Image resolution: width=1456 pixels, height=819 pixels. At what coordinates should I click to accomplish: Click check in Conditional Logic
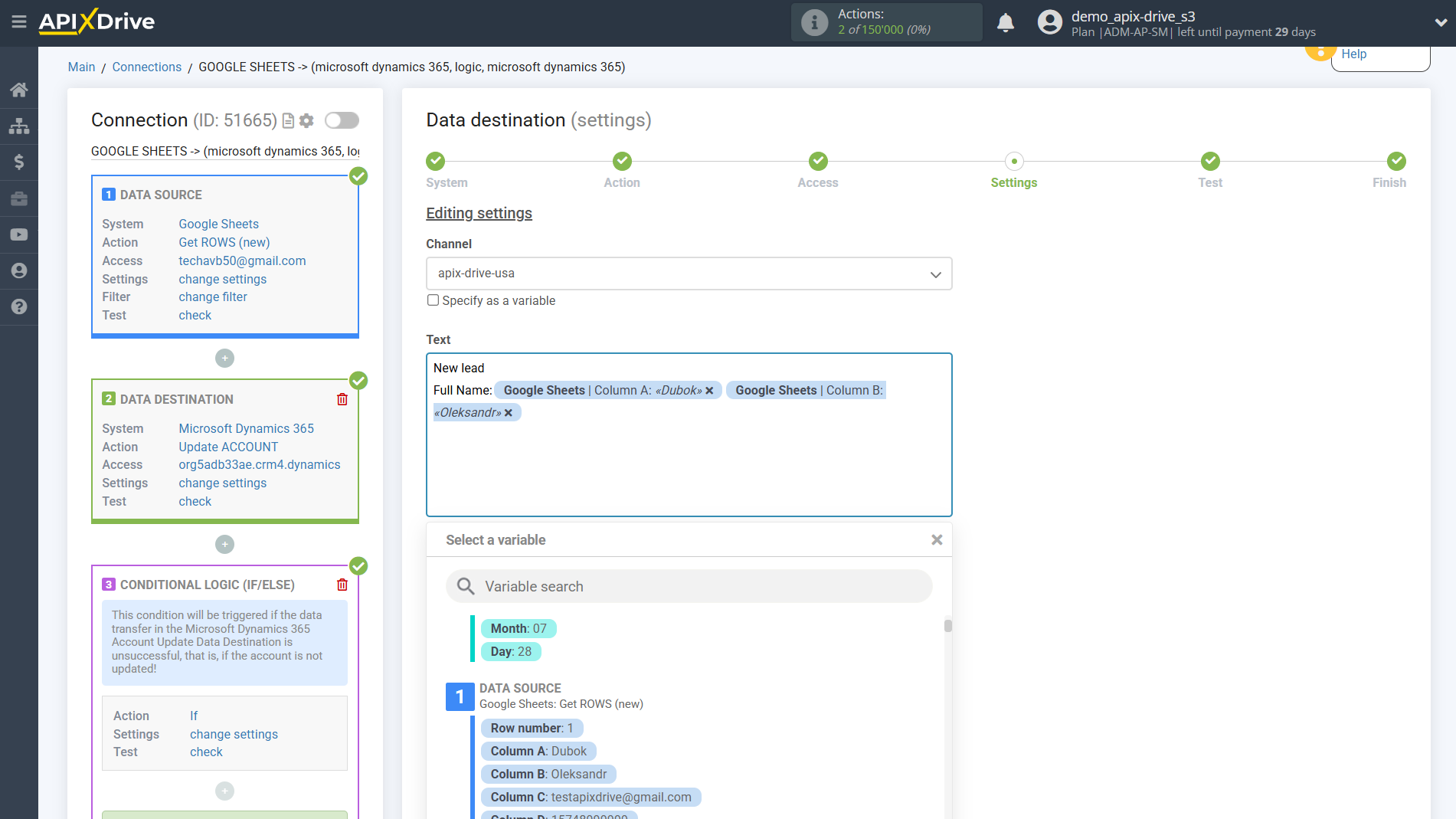[x=206, y=752]
